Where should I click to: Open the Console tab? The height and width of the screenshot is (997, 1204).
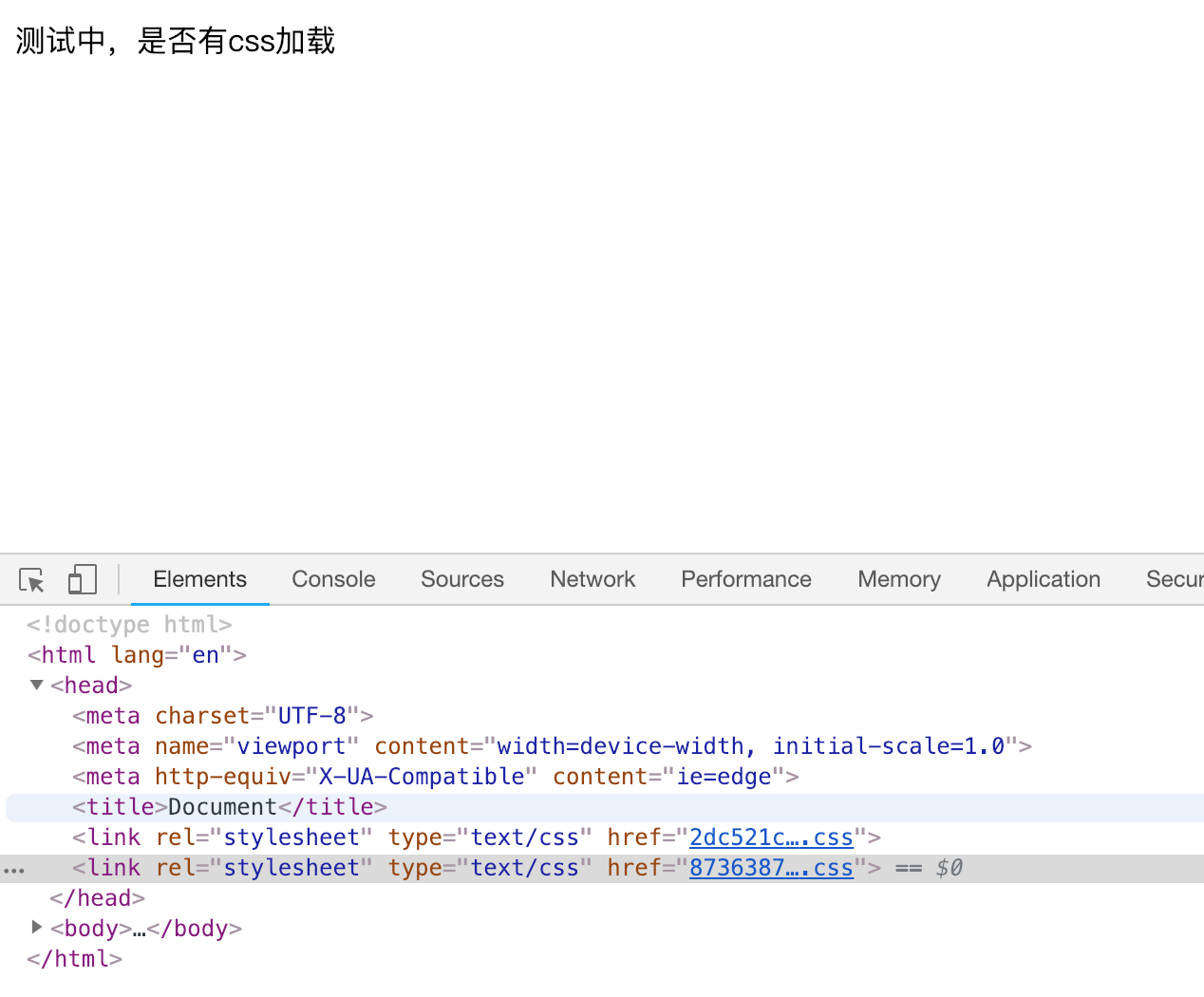(x=333, y=579)
